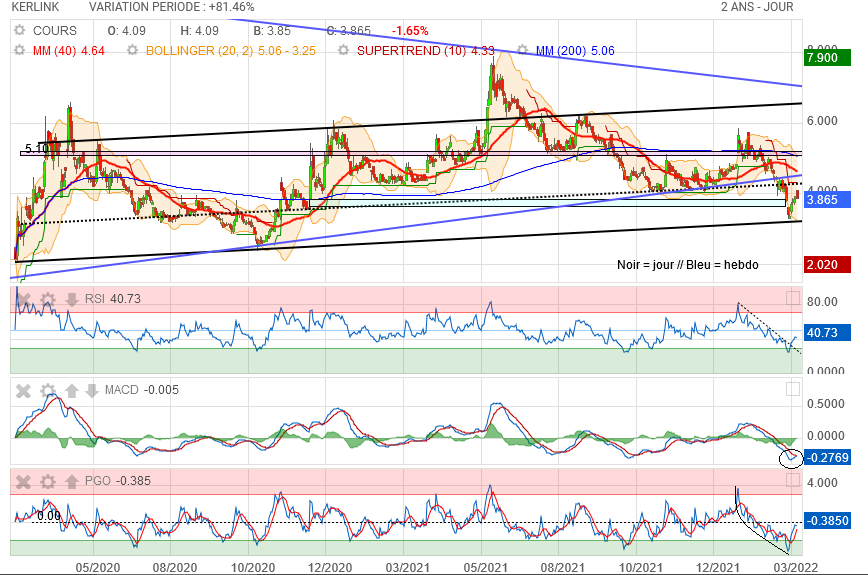This screenshot has width=868, height=575.
Task: Open MACD indicator settings gear
Action: pyautogui.click(x=48, y=391)
